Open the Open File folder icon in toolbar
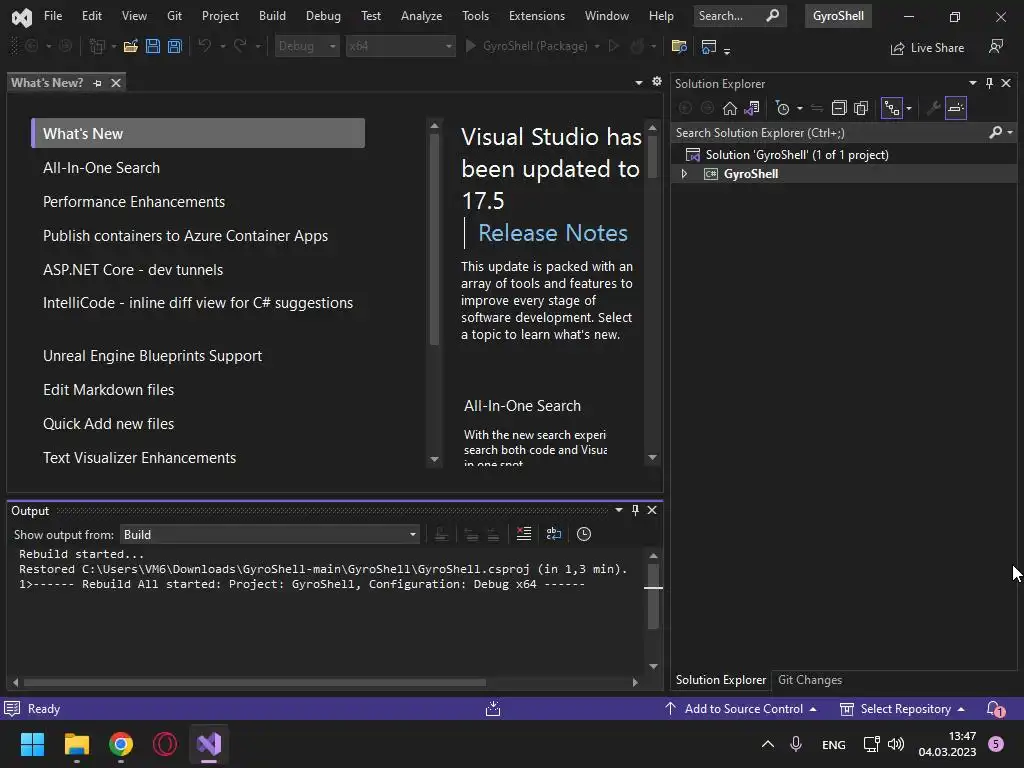 point(131,46)
